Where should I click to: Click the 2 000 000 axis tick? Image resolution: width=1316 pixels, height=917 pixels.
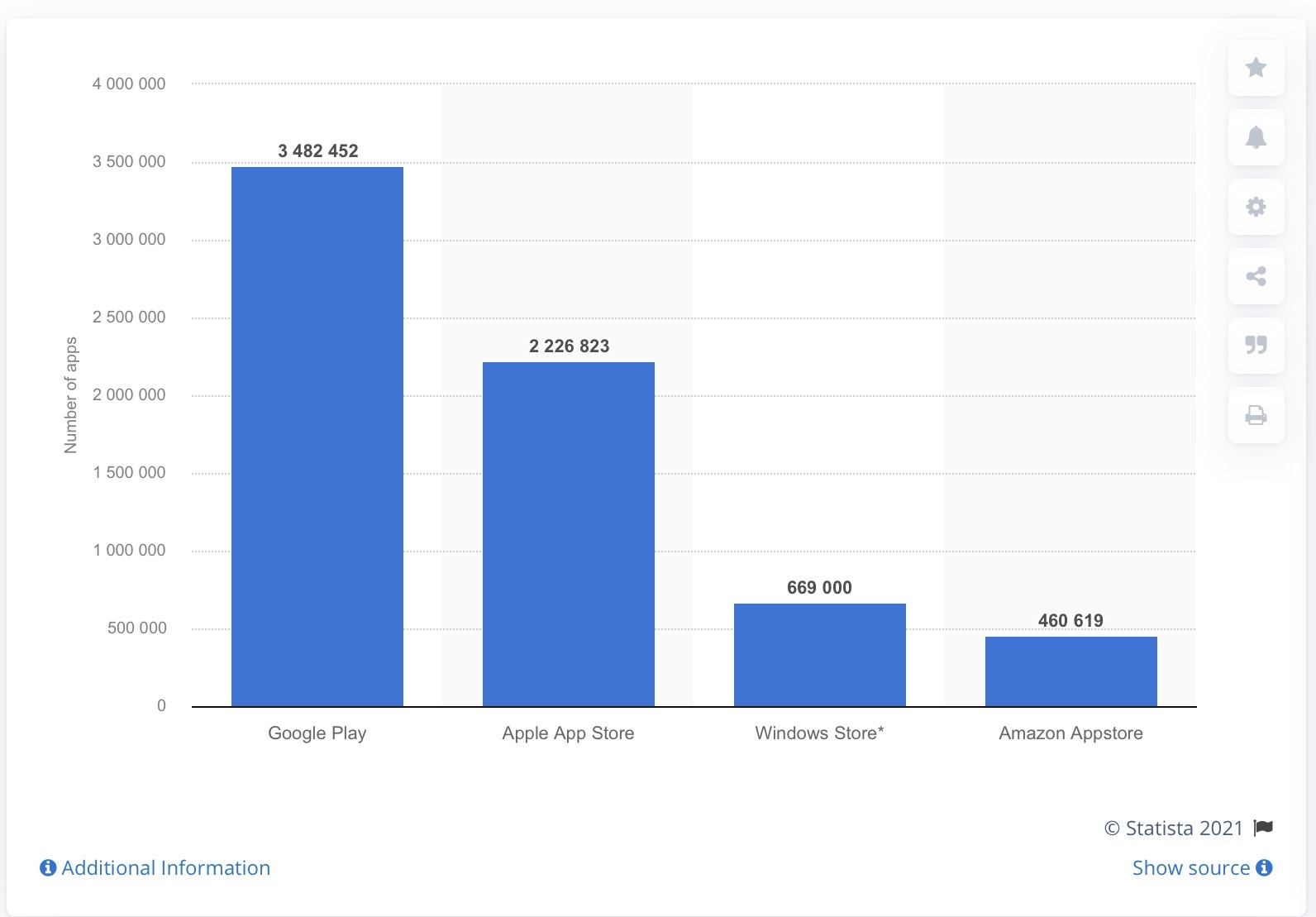(129, 394)
